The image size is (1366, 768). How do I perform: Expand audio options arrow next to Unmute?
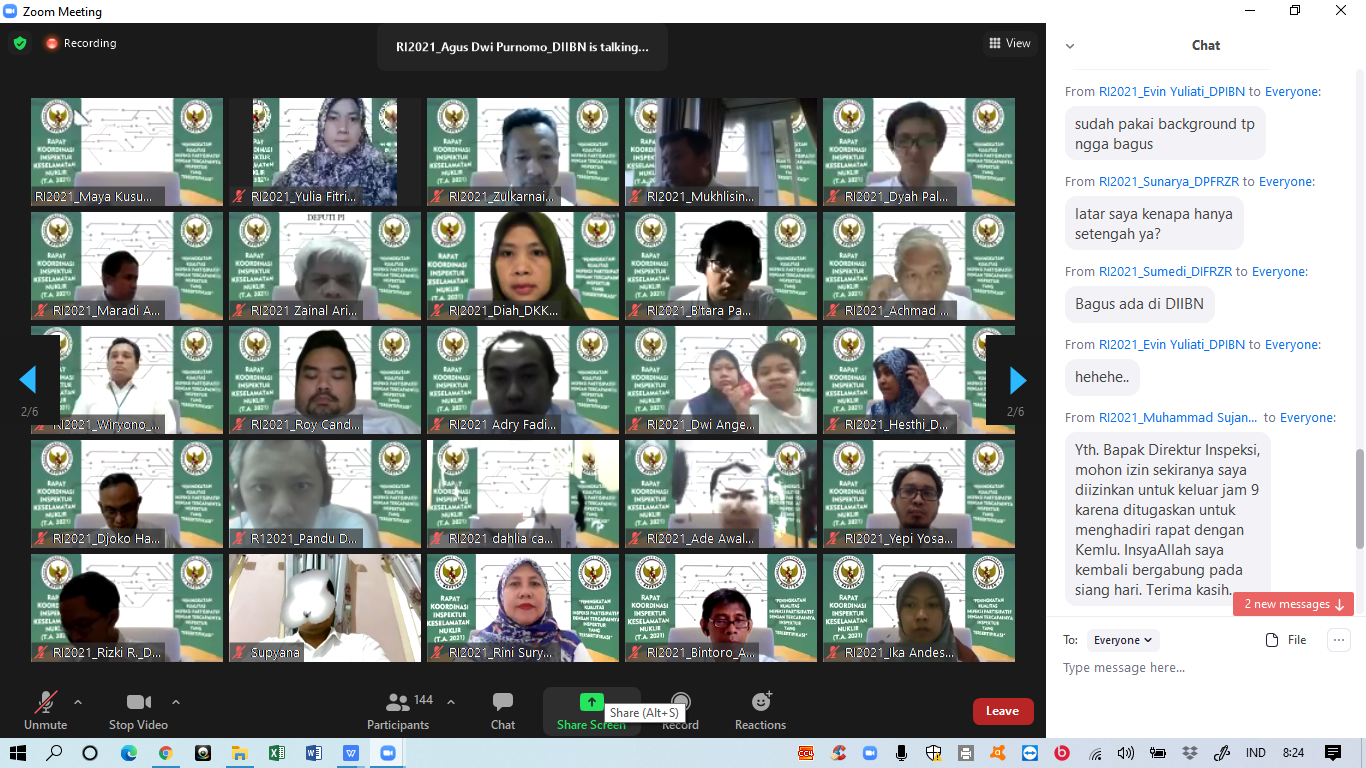(78, 702)
